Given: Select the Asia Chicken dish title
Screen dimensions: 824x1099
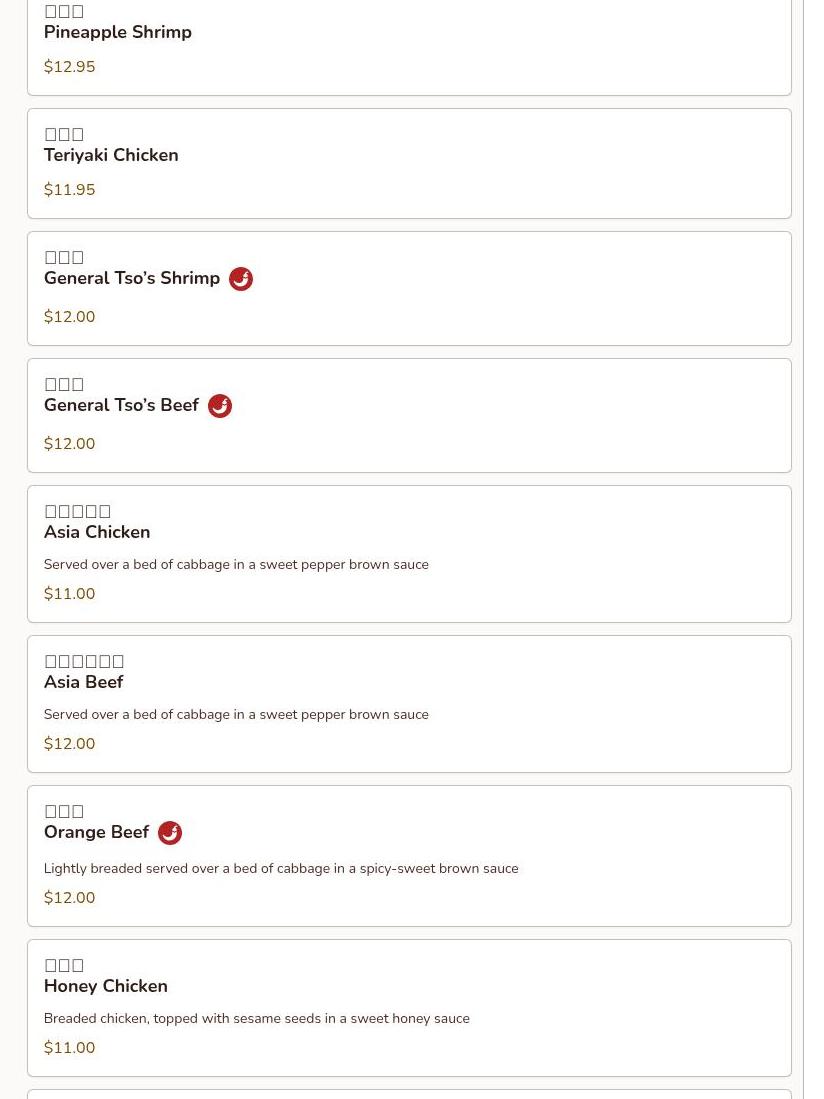Looking at the screenshot, I should pos(97,532).
